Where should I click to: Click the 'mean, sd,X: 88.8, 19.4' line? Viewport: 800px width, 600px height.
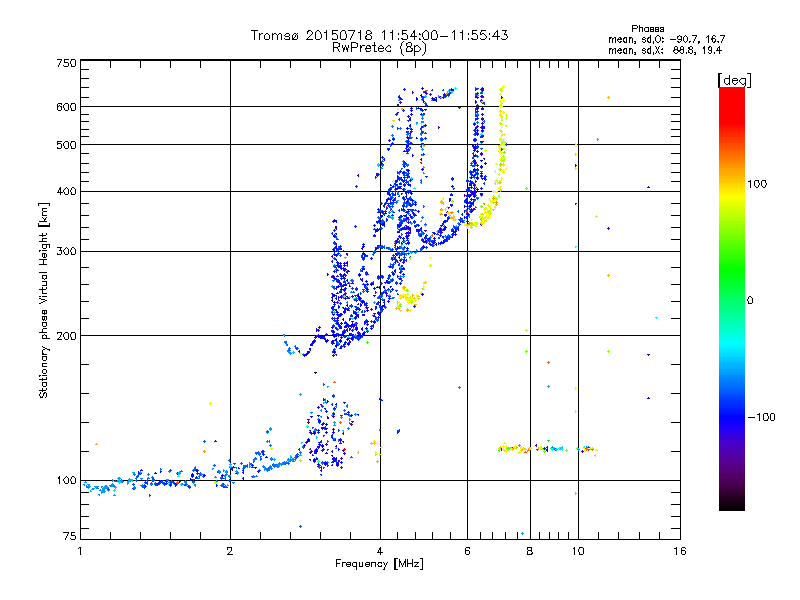point(665,50)
